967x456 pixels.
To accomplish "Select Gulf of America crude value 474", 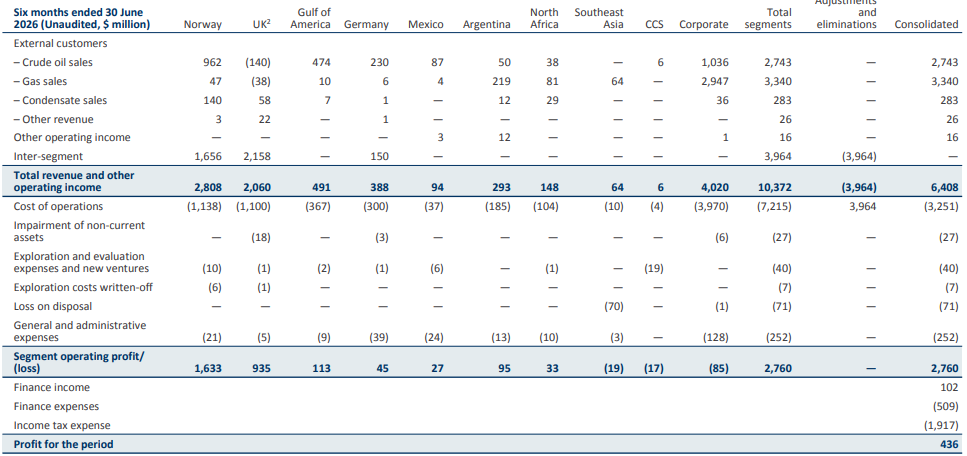I will click(x=321, y=62).
